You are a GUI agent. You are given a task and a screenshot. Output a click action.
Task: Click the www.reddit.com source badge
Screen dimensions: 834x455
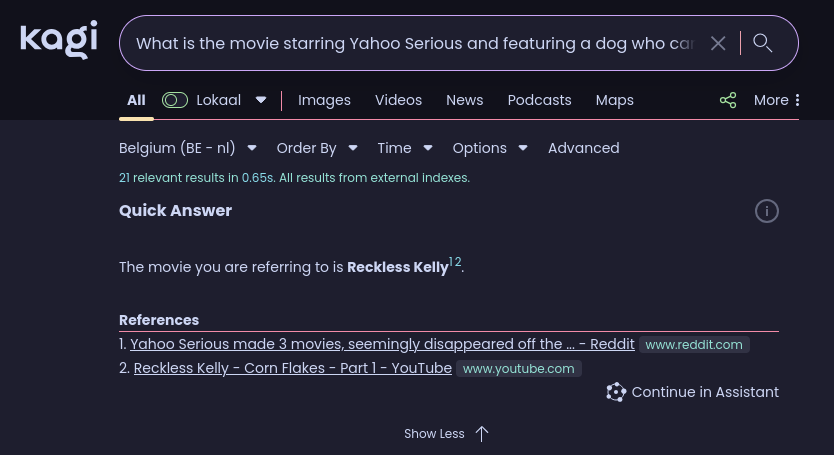[694, 344]
